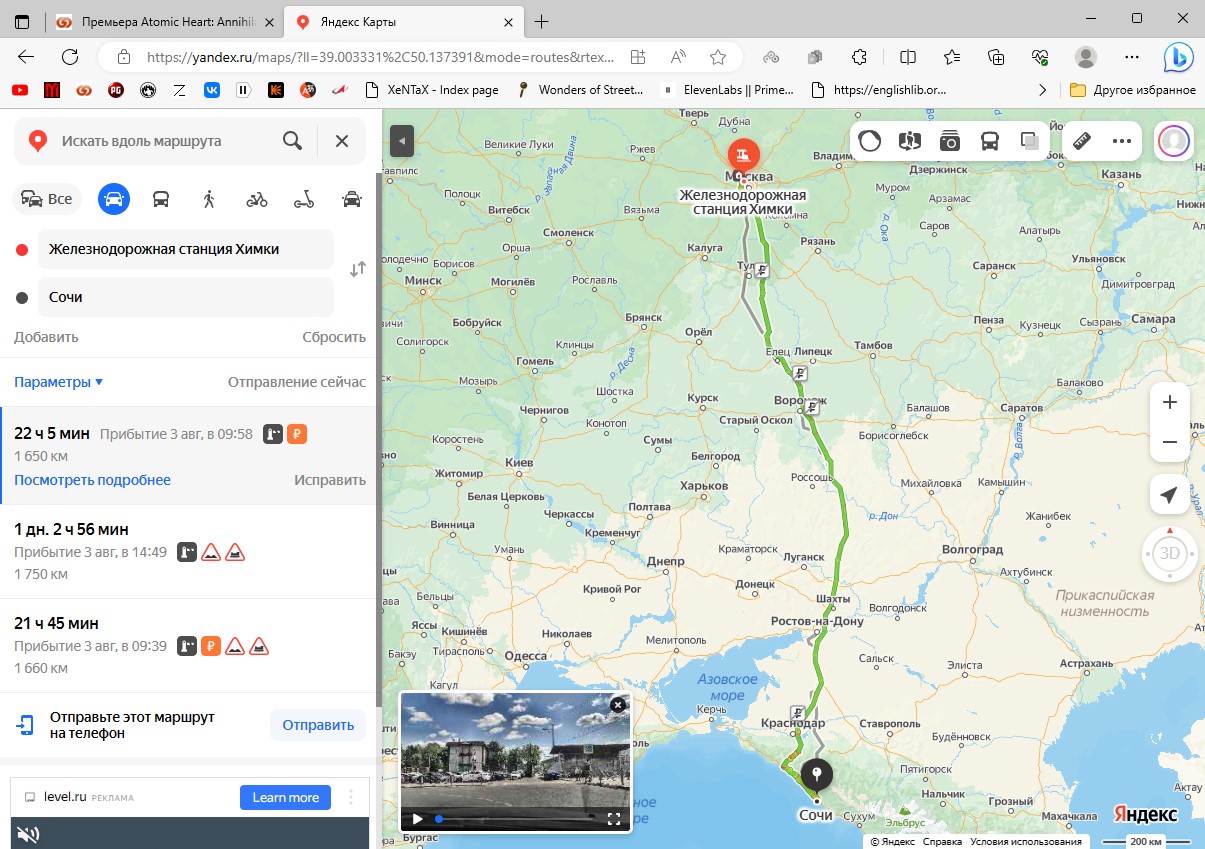The height and width of the screenshot is (849, 1205).
Task: Open Bing Copilot sidebar
Action: tap(1178, 57)
